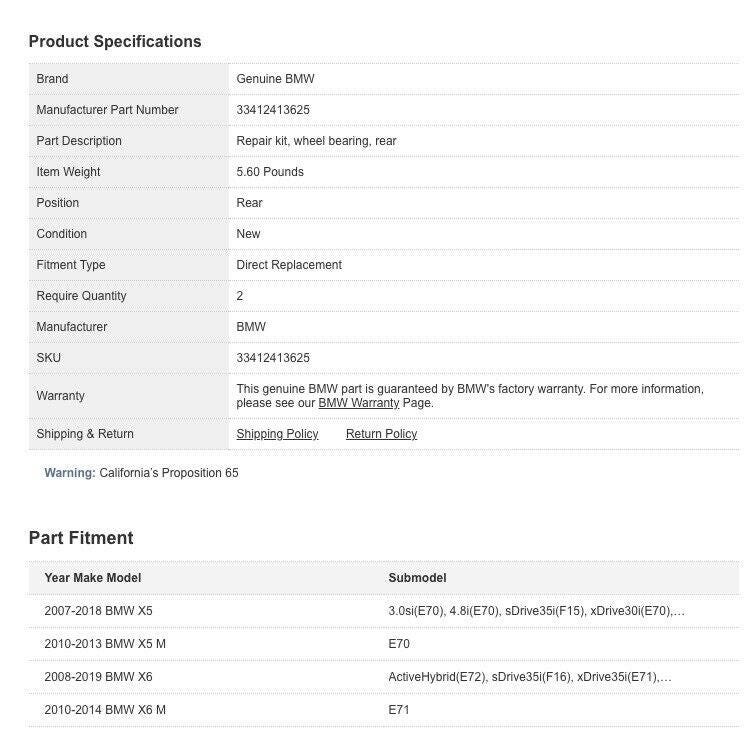754x745 pixels.
Task: Open the Shipping Policy link
Action: pos(277,434)
